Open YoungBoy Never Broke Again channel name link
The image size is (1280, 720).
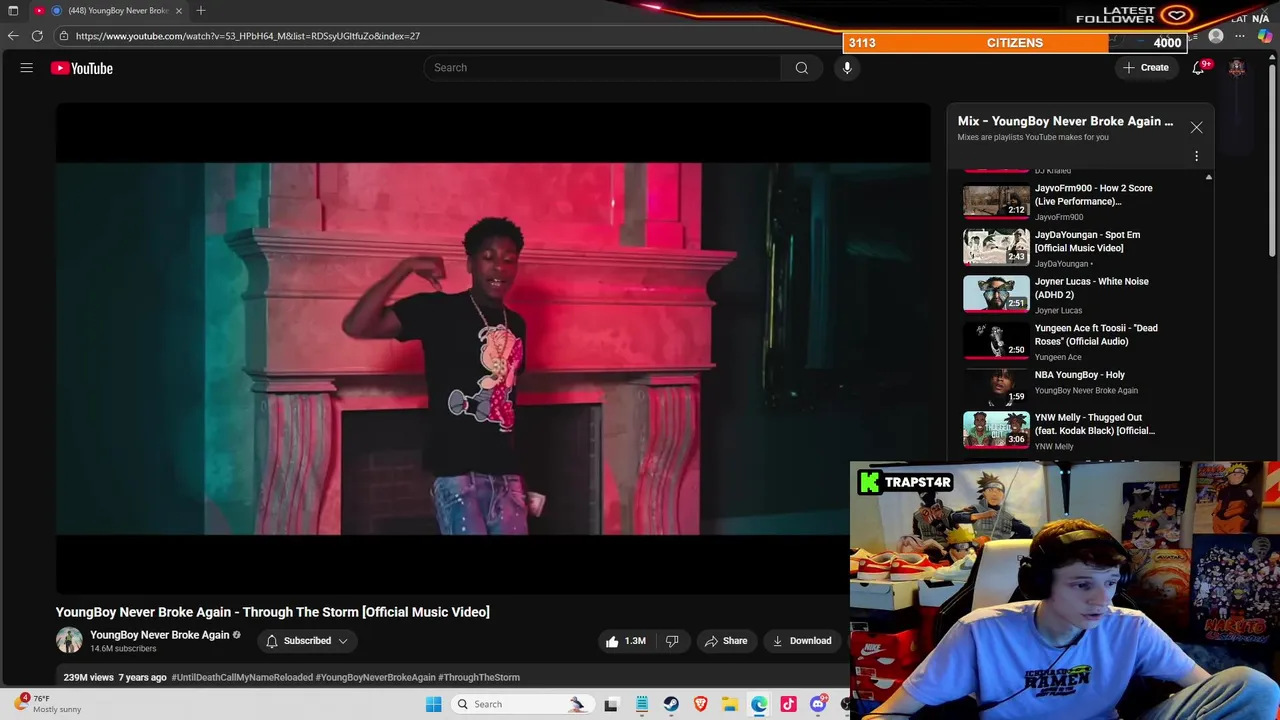pyautogui.click(x=160, y=635)
